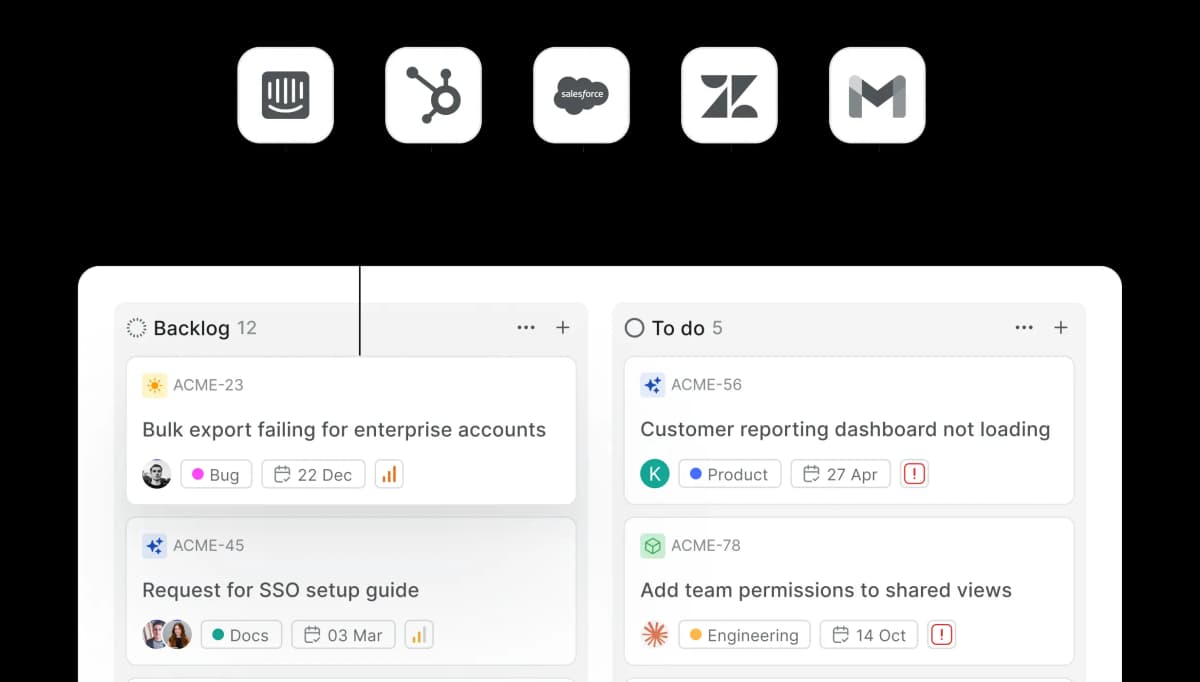Select the Salesforce integration icon
Screen dimensions: 1200x682
pos(581,95)
